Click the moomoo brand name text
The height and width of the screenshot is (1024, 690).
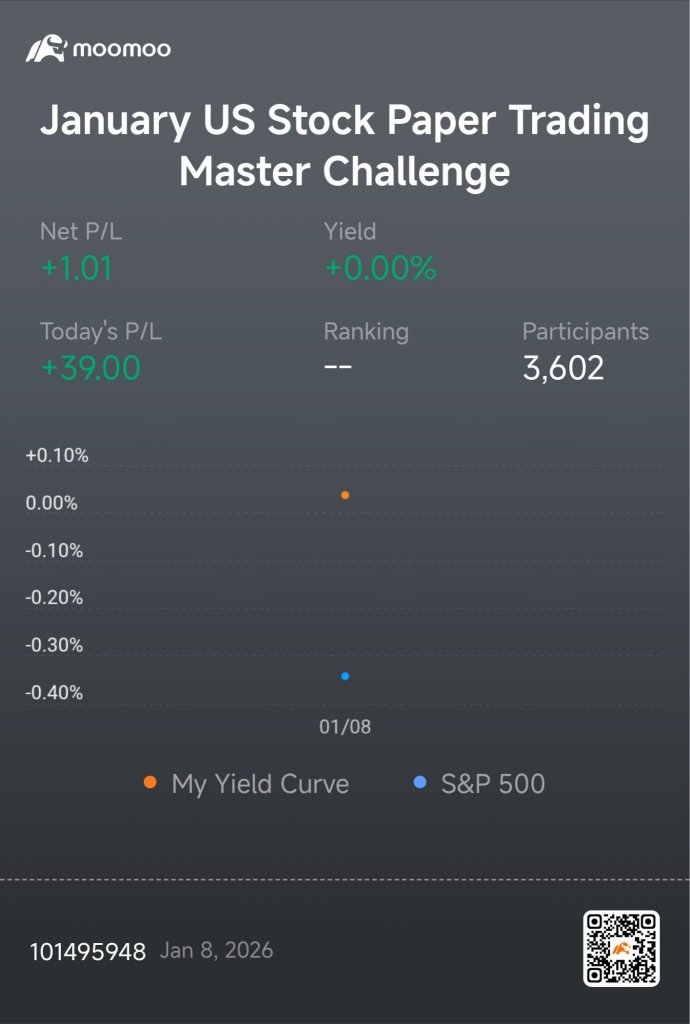point(122,49)
